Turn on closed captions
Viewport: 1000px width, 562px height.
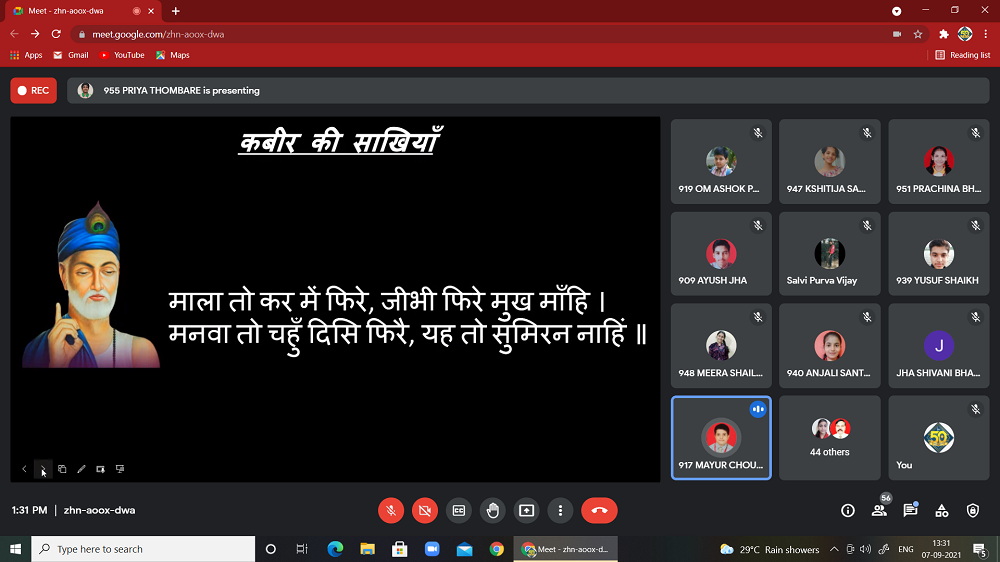click(459, 510)
